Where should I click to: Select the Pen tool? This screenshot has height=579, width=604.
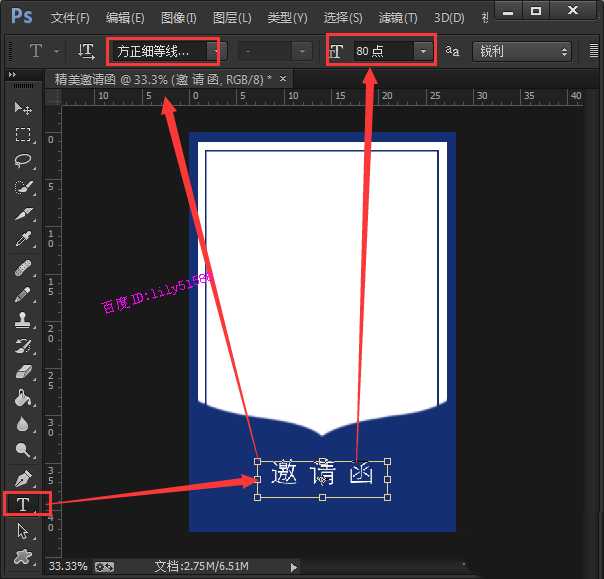23,478
